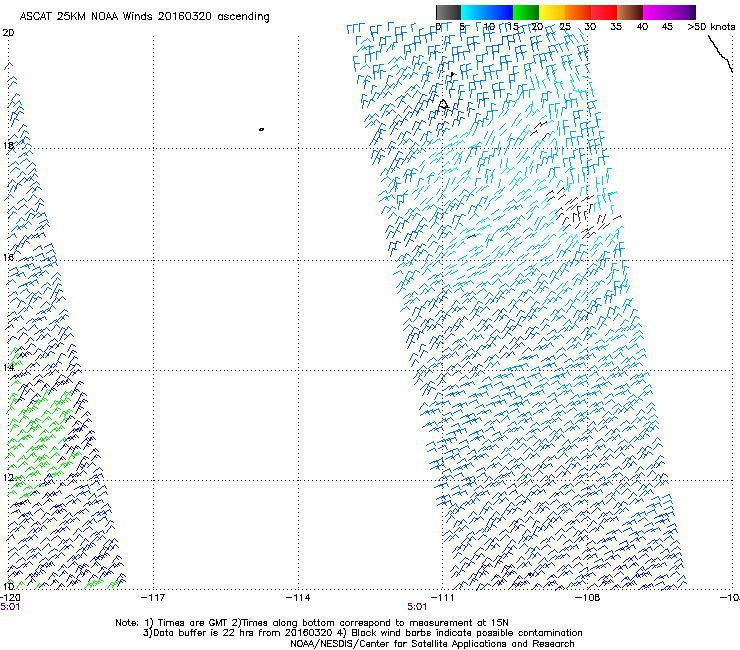Click the red 30-35 knots legend swatch
The width and height of the screenshot is (740, 650).
pyautogui.click(x=604, y=12)
